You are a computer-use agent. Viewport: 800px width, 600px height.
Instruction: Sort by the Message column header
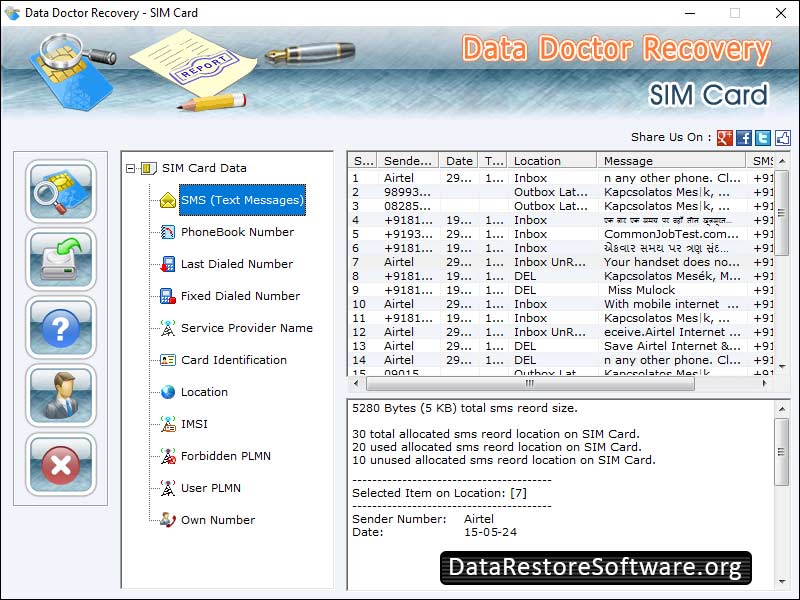[x=671, y=161]
